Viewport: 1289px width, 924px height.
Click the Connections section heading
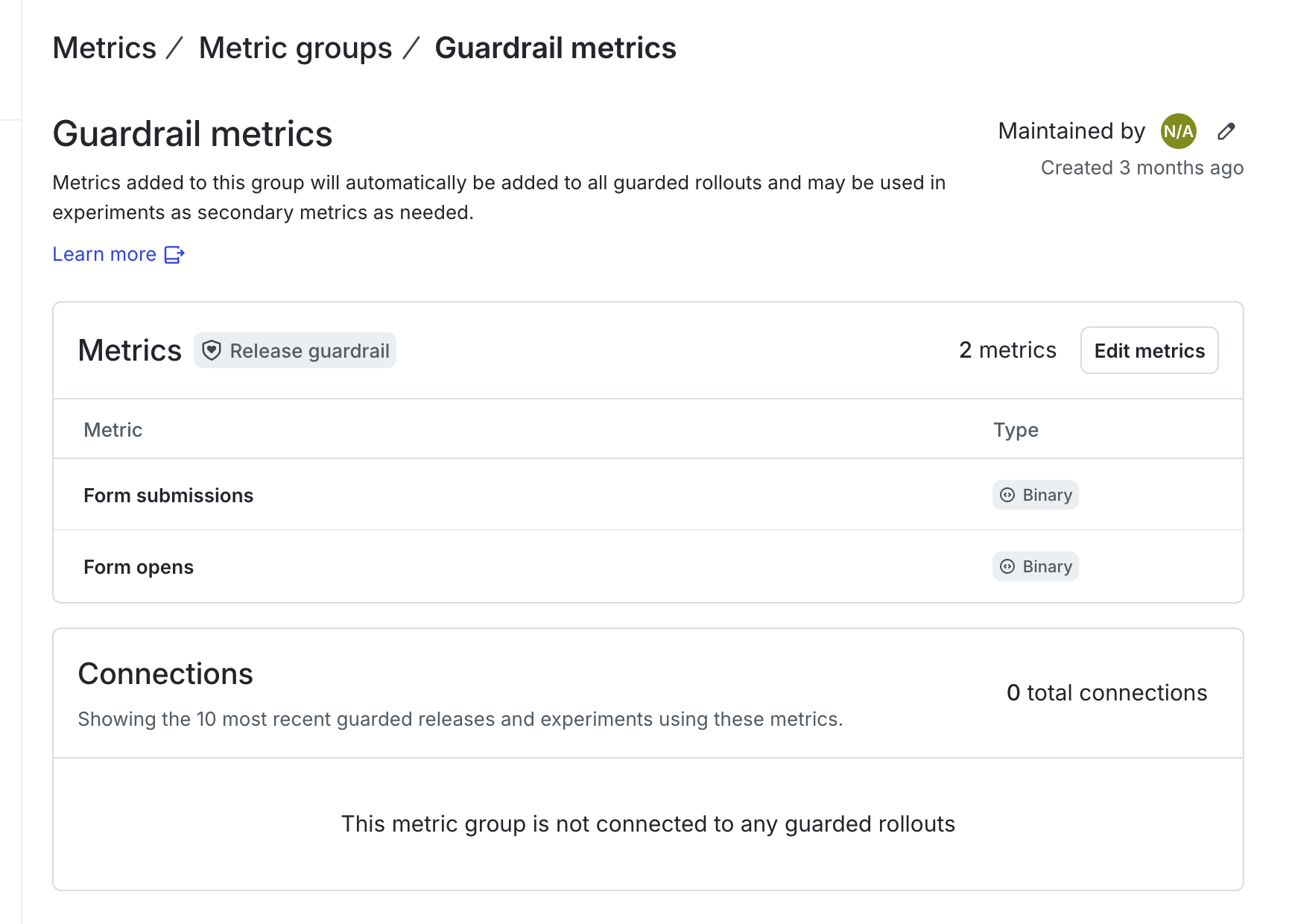point(165,674)
